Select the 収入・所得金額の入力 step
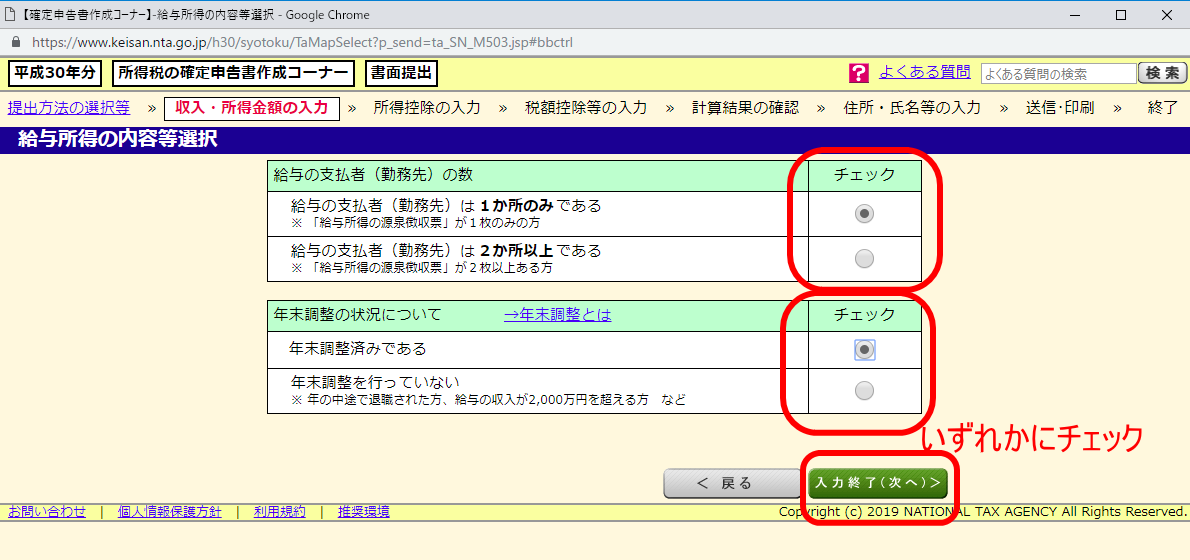The width and height of the screenshot is (1190, 560). 251,108
